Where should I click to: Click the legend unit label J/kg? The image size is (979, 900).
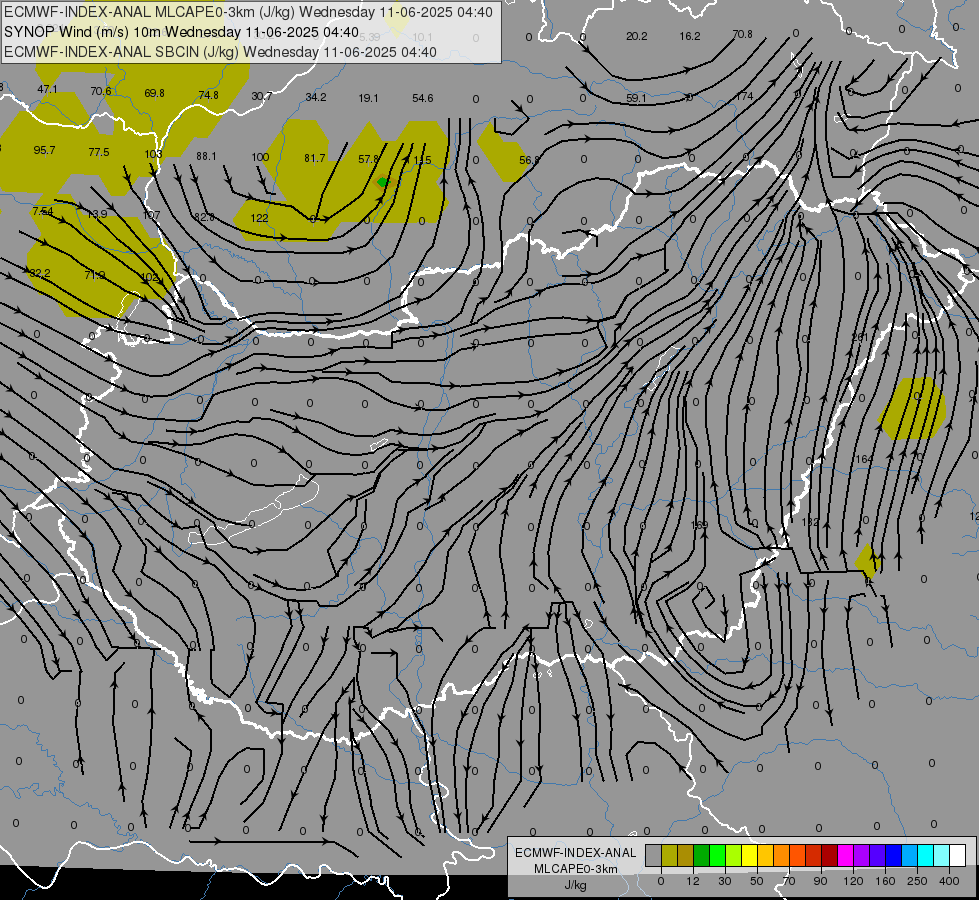(575, 885)
